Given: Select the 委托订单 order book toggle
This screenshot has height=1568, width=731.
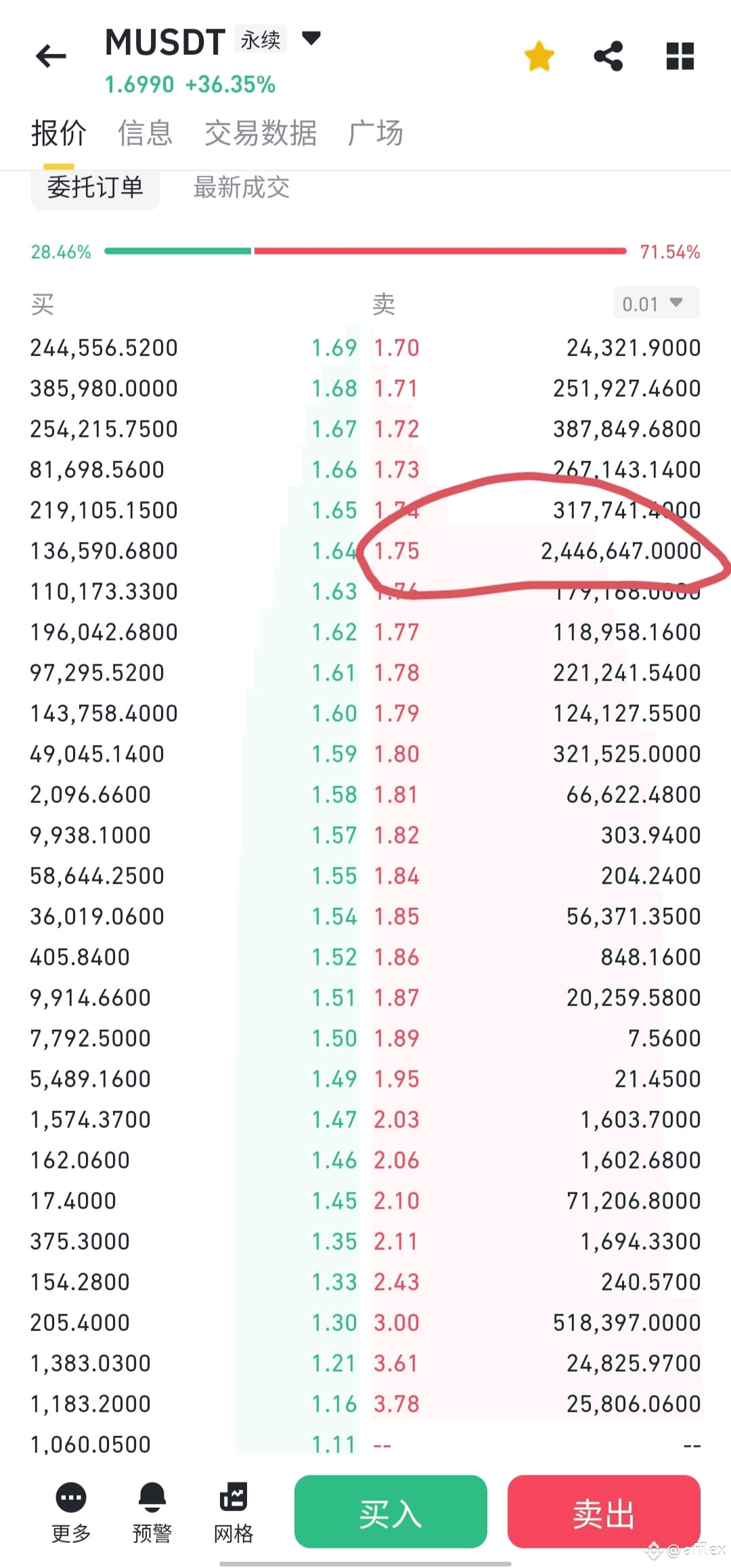Looking at the screenshot, I should click(95, 188).
